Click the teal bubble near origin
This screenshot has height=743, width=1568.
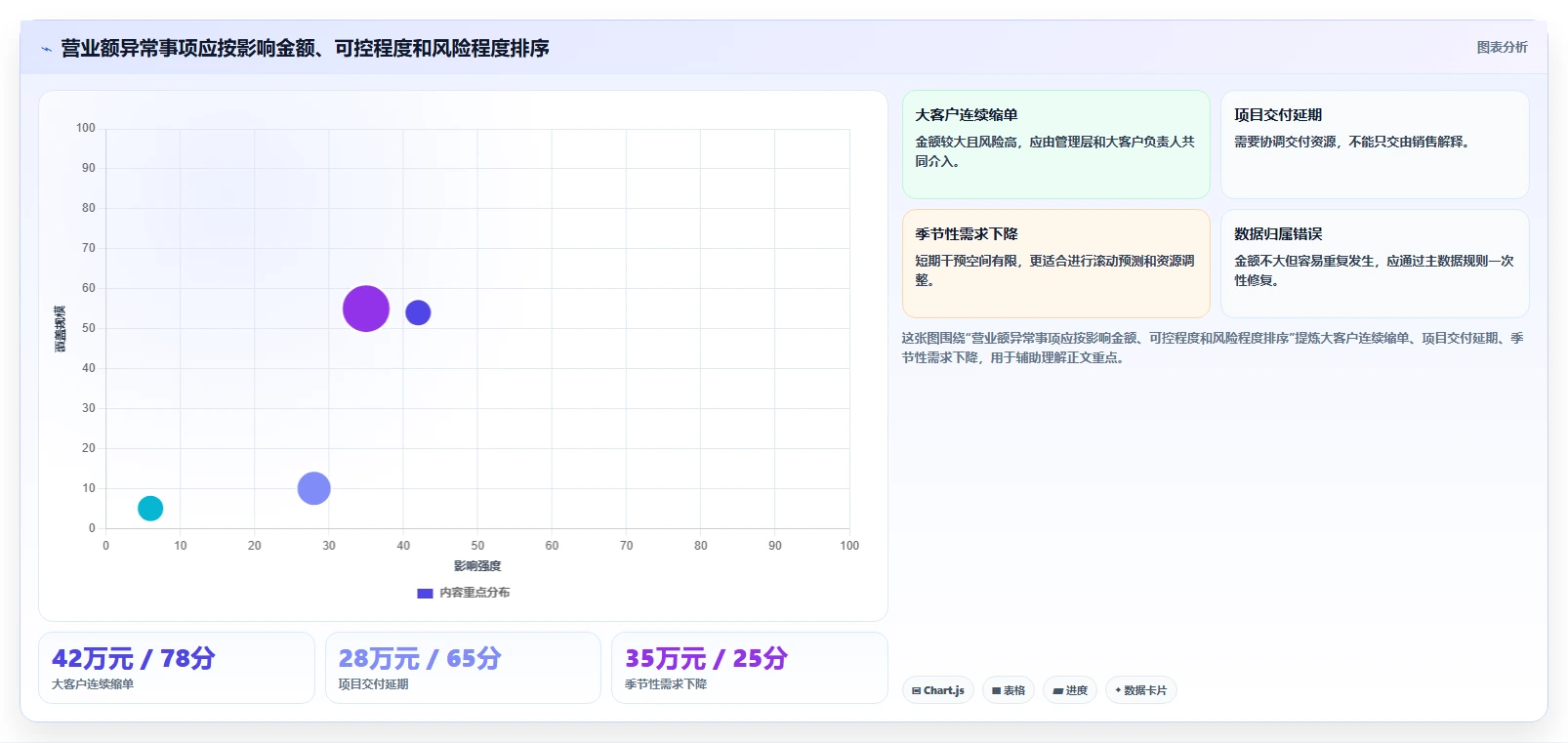[x=150, y=508]
